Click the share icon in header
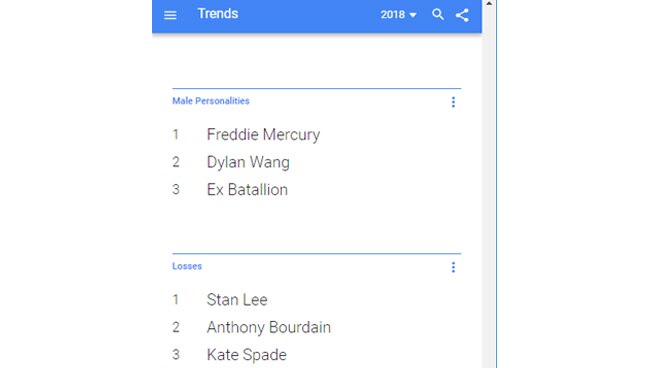660x368 pixels. (462, 15)
